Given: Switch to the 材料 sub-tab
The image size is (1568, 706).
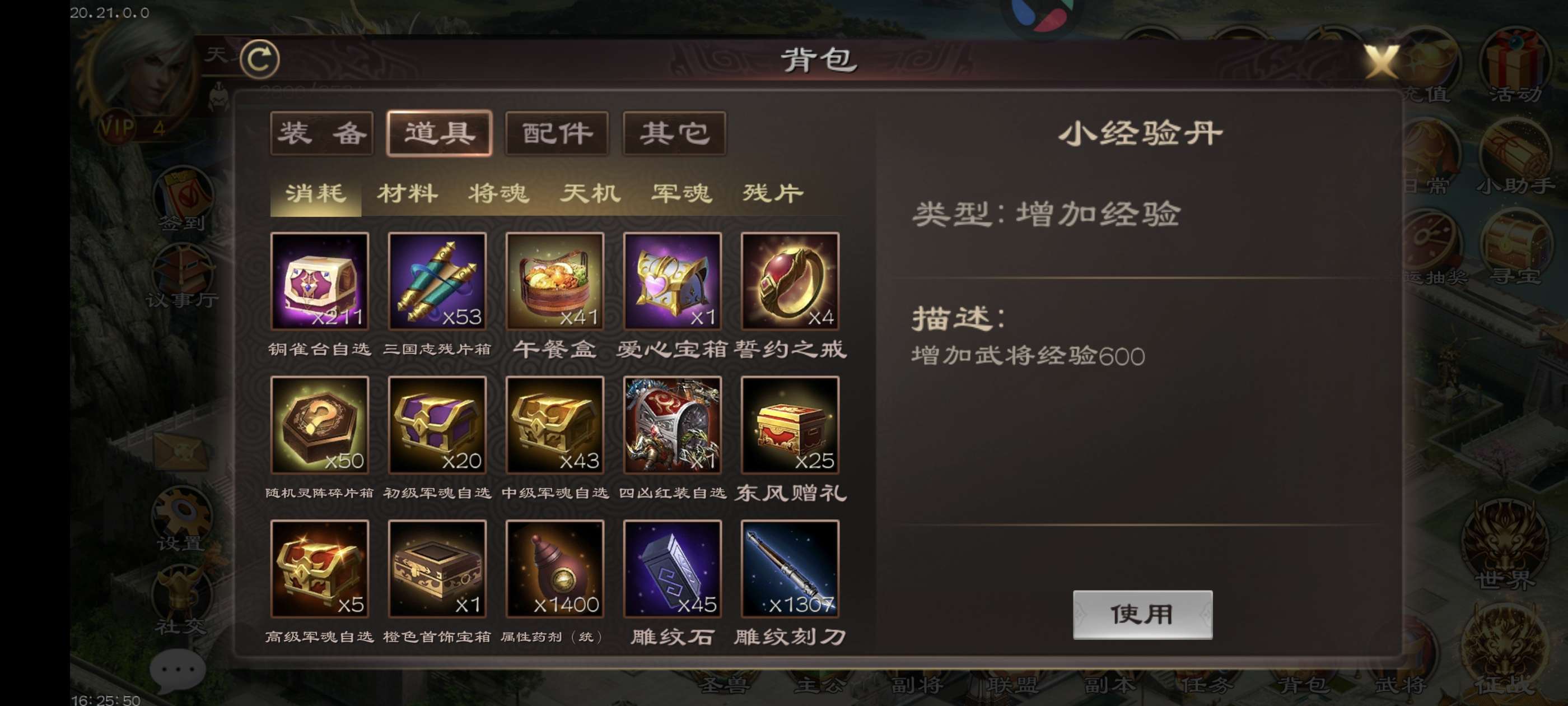Looking at the screenshot, I should tap(407, 194).
